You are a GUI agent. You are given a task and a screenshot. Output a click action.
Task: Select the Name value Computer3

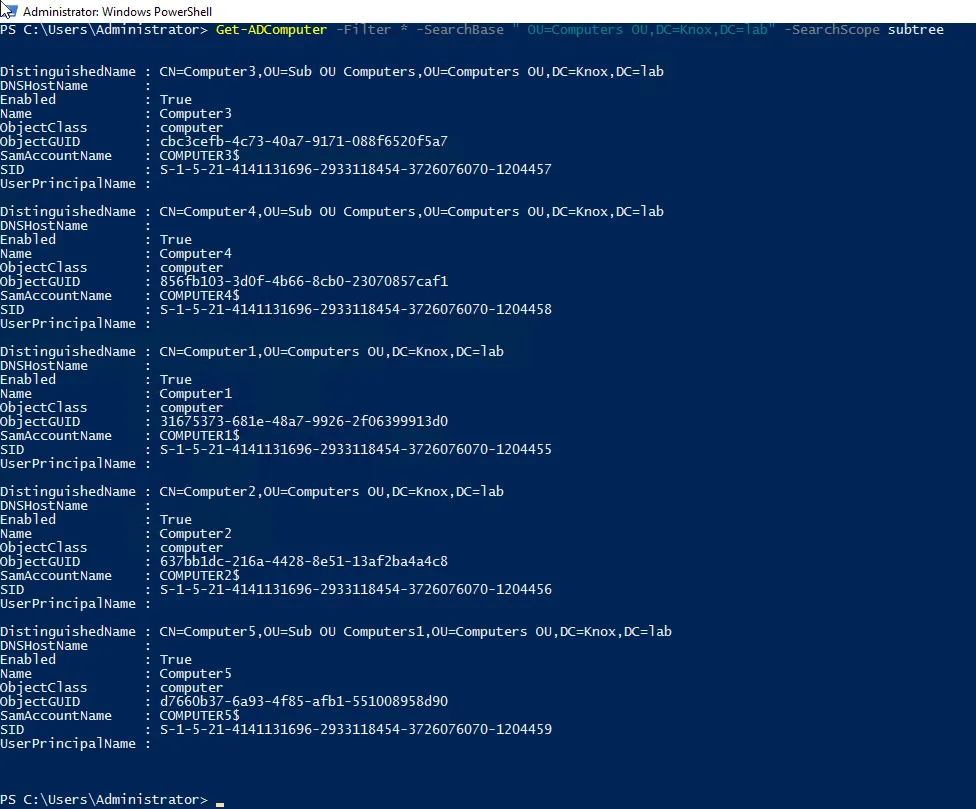pyautogui.click(x=195, y=114)
